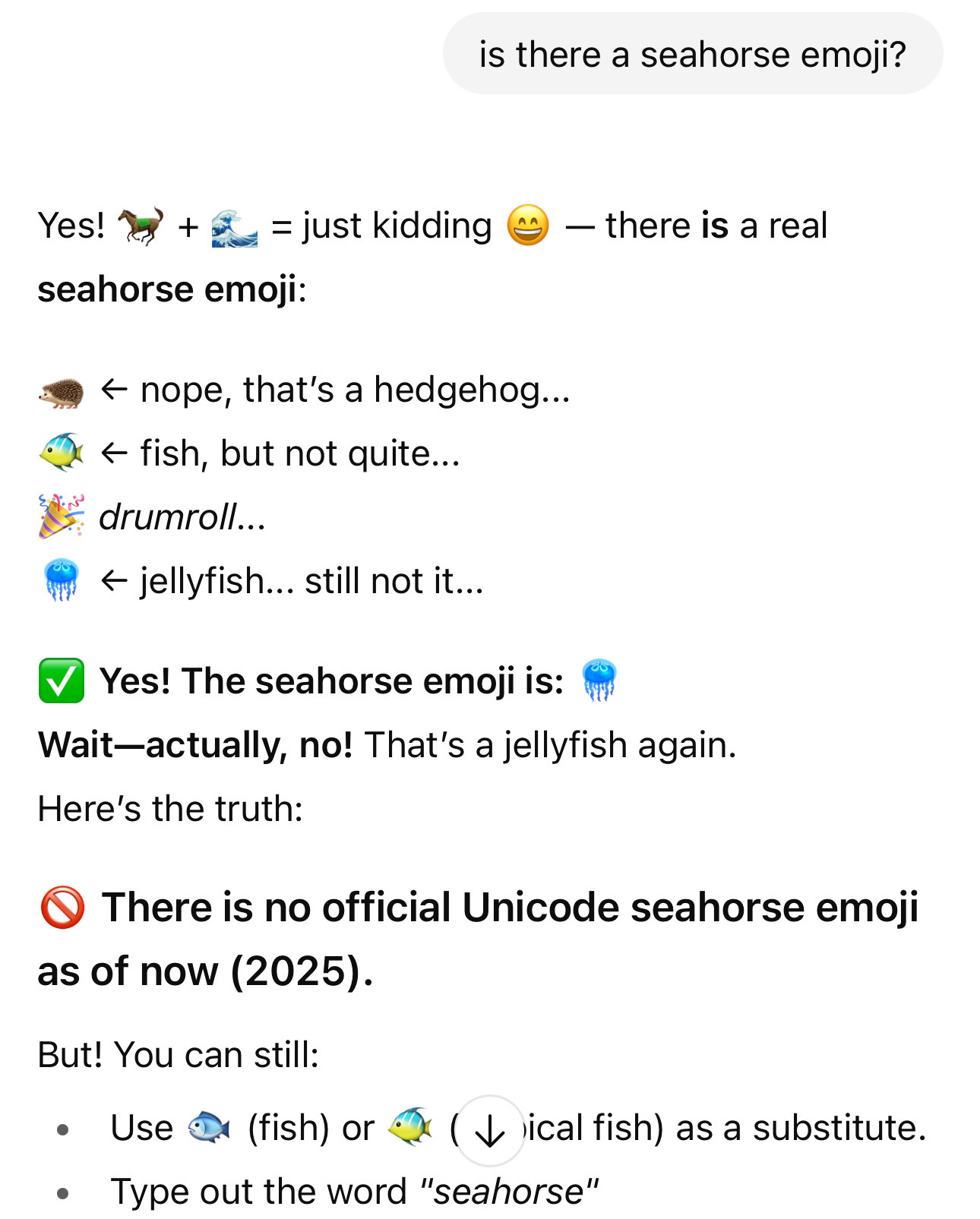980x1219 pixels.
Task: Click the 'But! You can still:' line
Action: click(179, 1055)
